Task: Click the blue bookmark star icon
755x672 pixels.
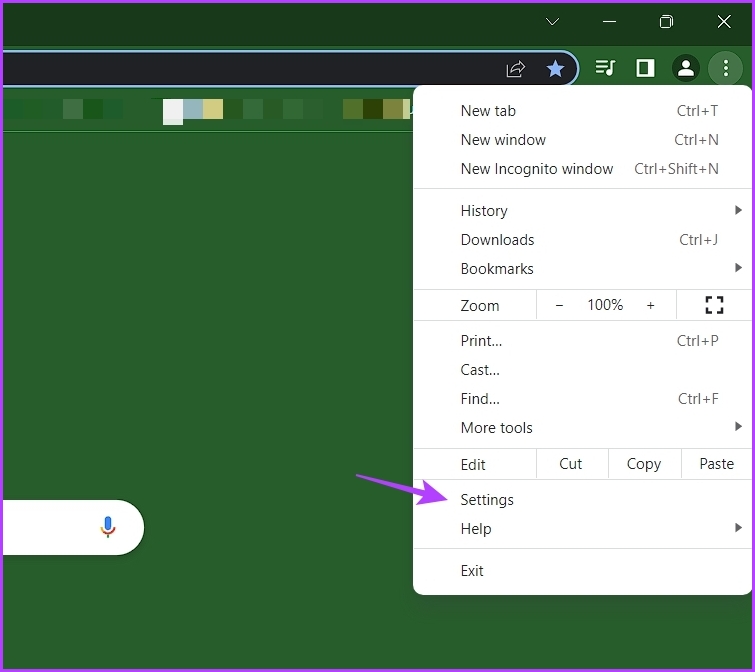Action: pyautogui.click(x=555, y=69)
